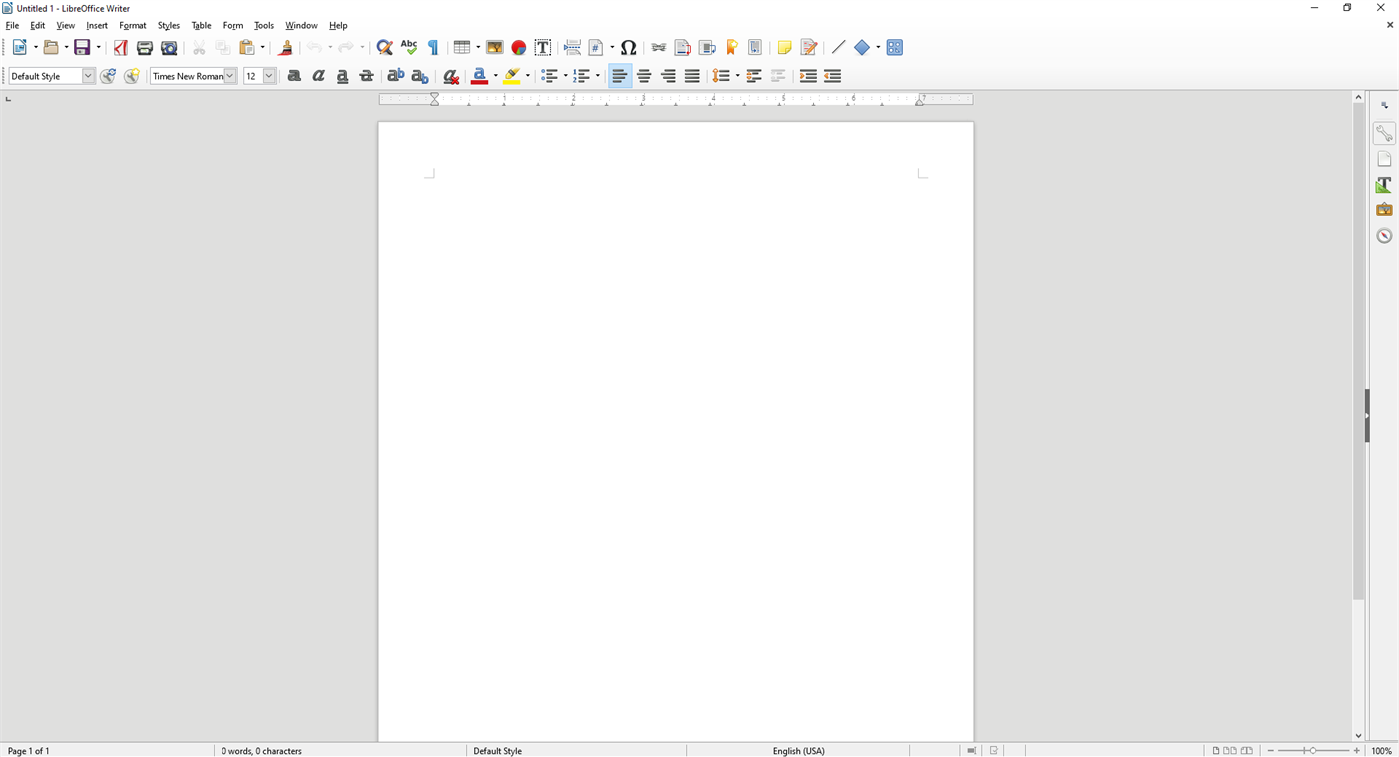
Task: Insert a cross-reference
Action: (756, 47)
